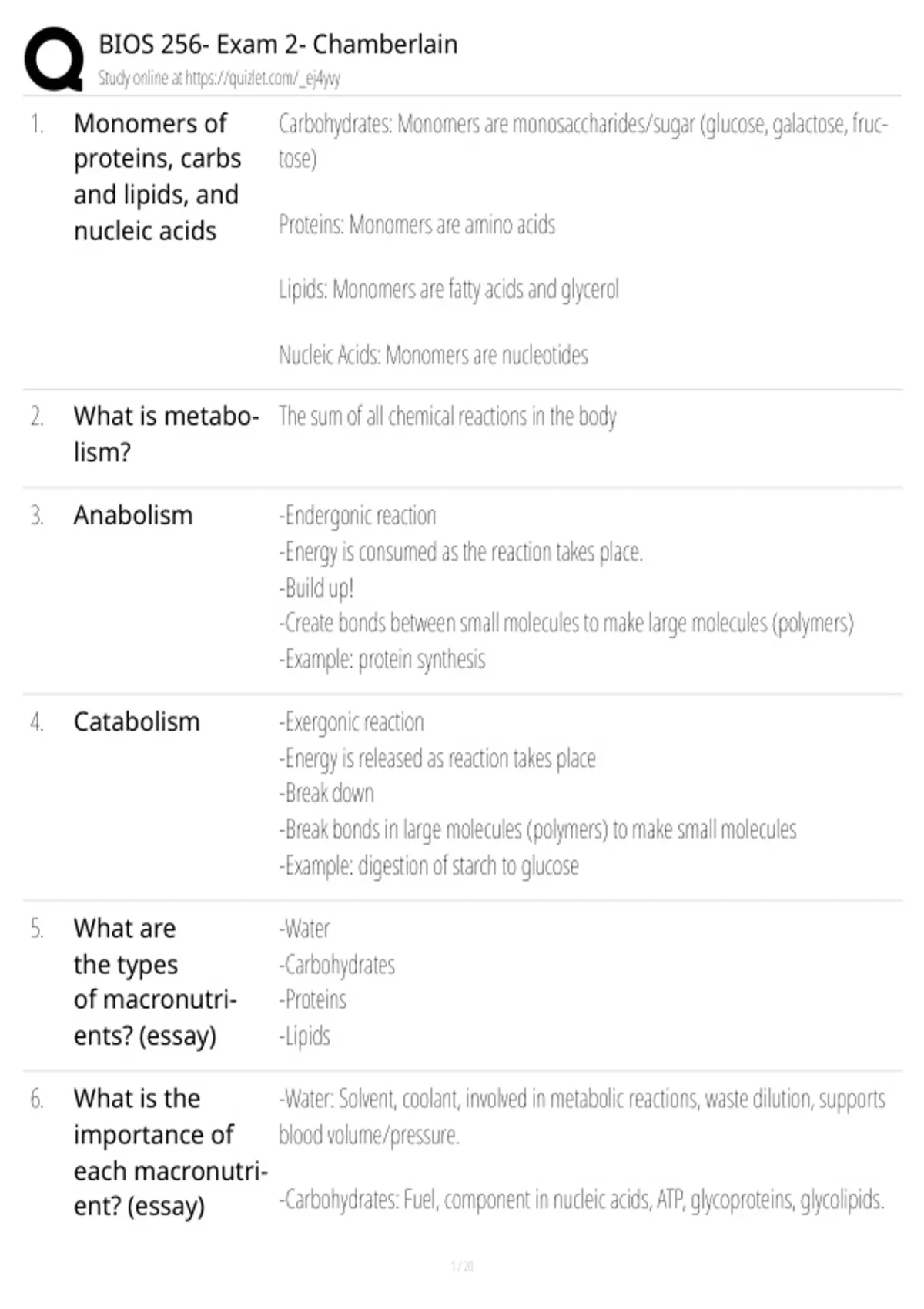Click the '-Water' answer line in item 5
This screenshot has width=924, height=1309.
[304, 929]
